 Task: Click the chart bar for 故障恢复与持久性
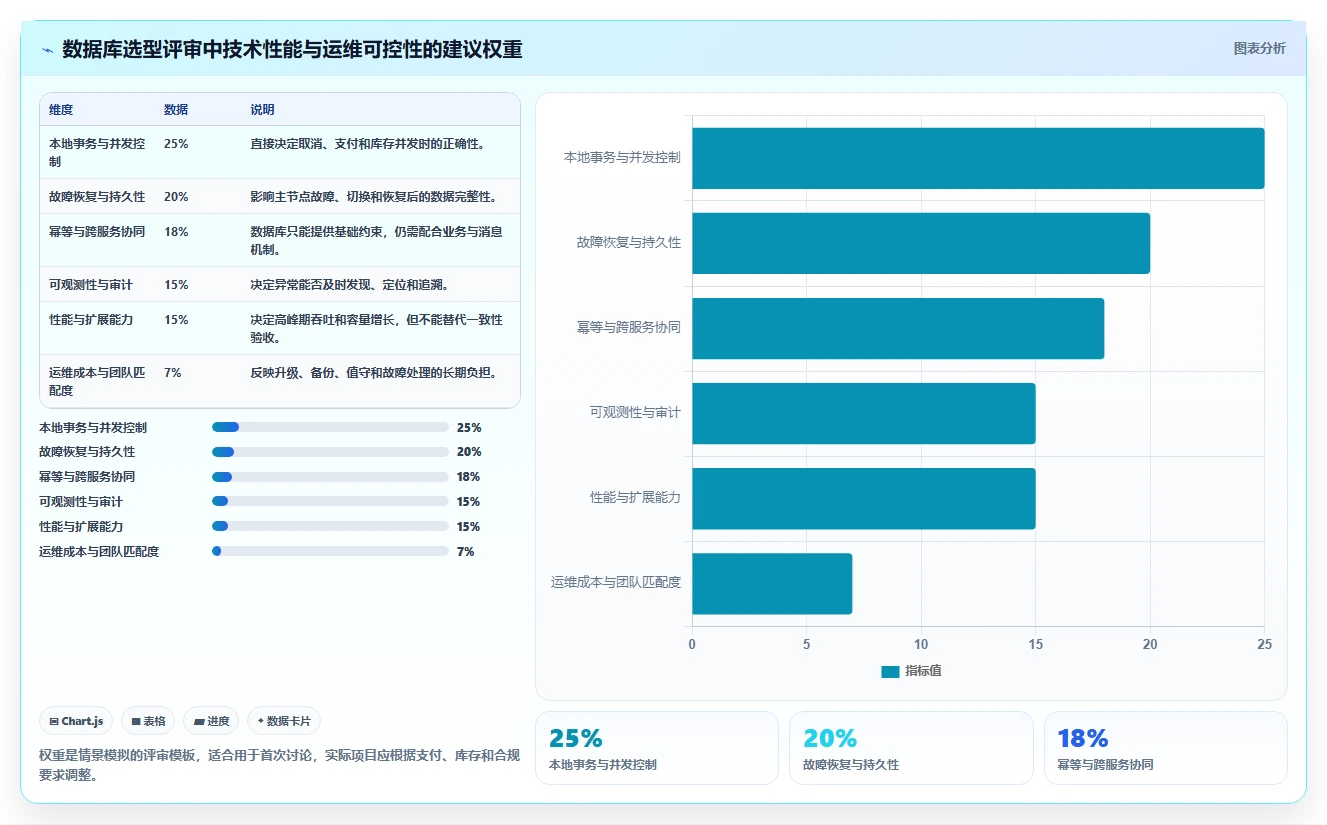[921, 243]
